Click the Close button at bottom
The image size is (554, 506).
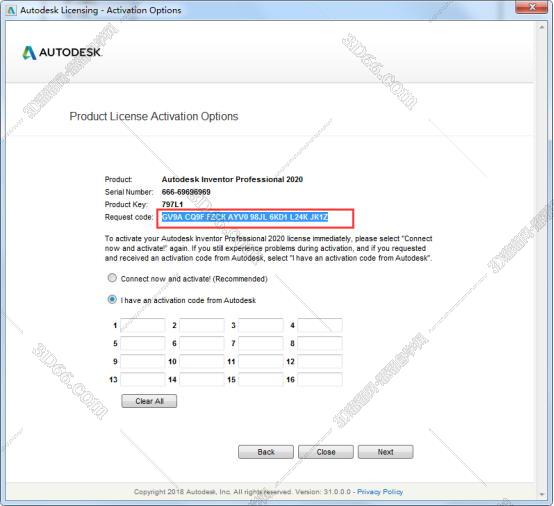(x=326, y=452)
